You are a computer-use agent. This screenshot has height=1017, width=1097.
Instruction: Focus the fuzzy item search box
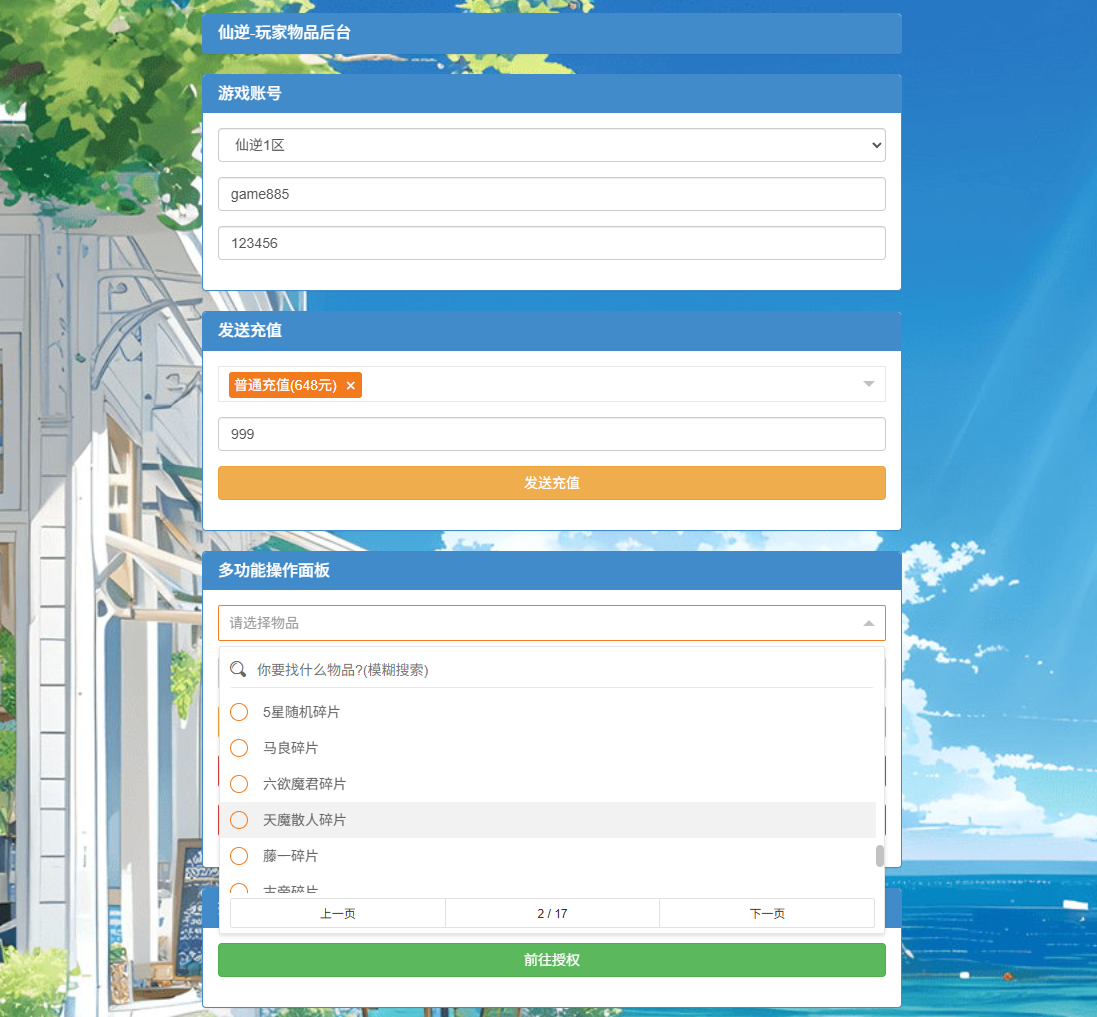pyautogui.click(x=560, y=669)
